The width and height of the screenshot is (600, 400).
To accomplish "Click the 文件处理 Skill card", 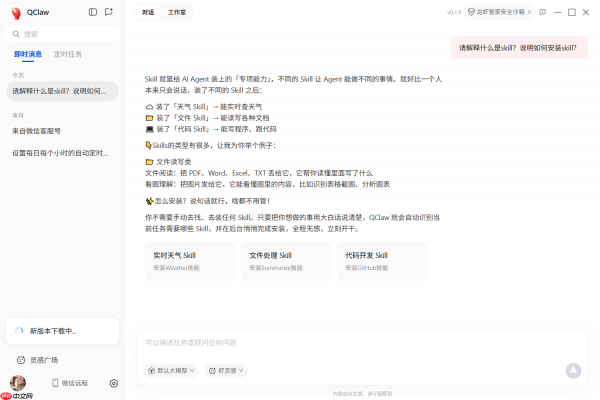I will point(286,261).
